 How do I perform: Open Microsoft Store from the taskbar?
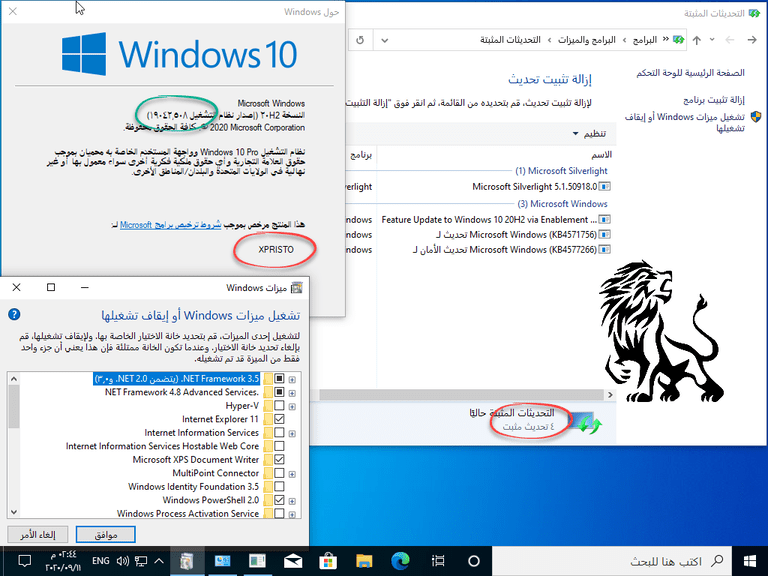click(328, 561)
